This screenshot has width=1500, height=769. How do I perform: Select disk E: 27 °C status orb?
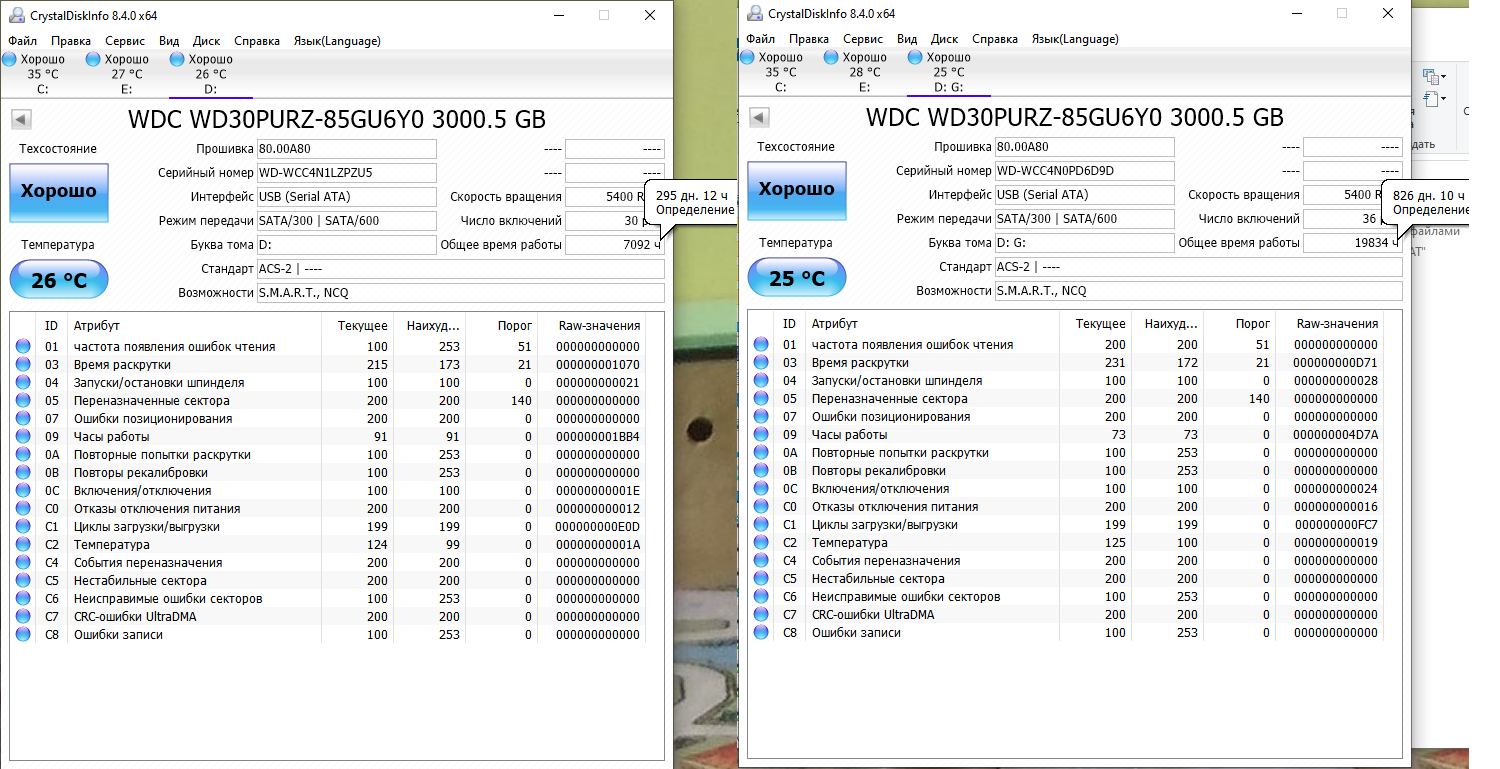(93, 60)
